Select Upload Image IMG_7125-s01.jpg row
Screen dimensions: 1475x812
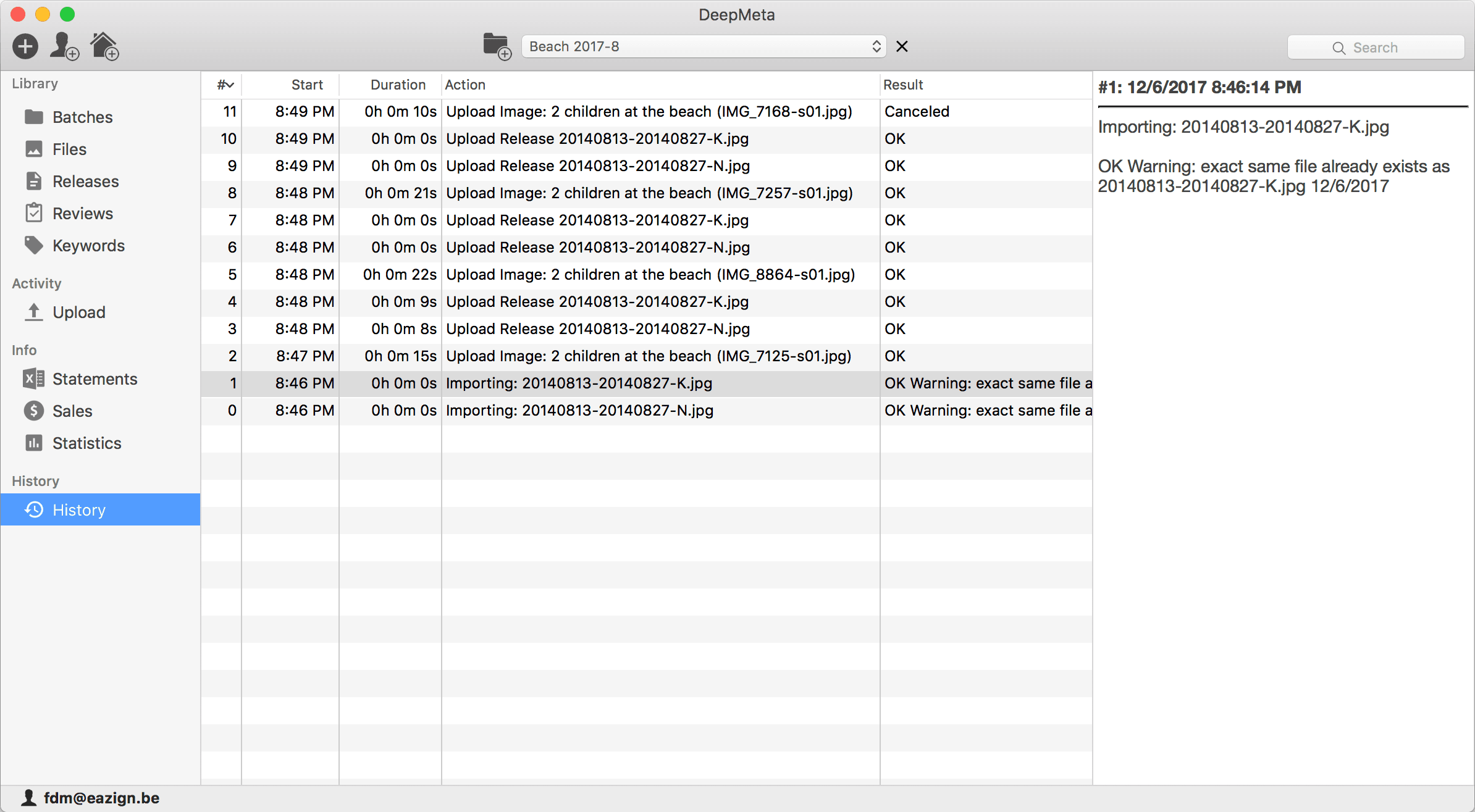tap(647, 356)
